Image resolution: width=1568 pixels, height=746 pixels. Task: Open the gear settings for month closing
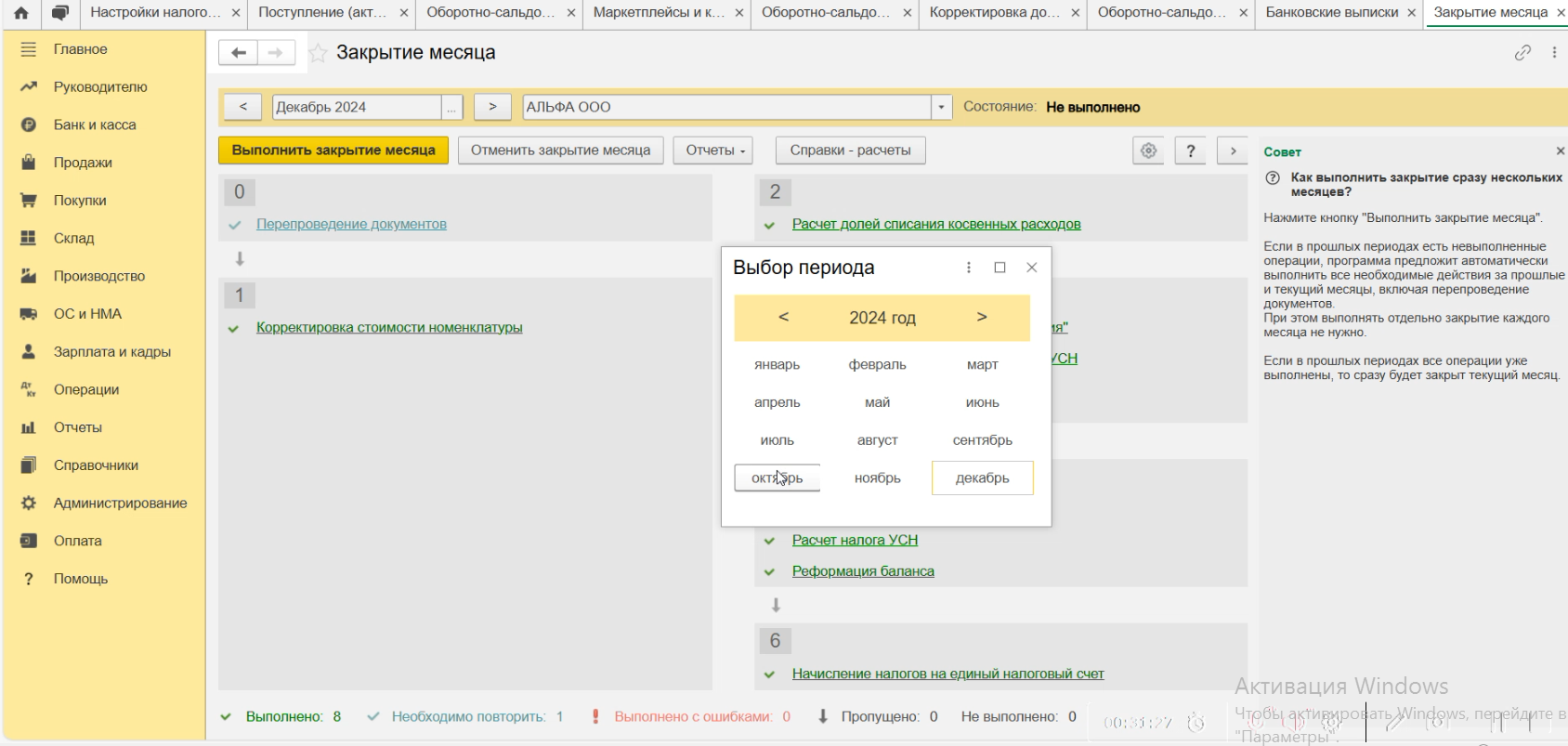tap(1149, 151)
